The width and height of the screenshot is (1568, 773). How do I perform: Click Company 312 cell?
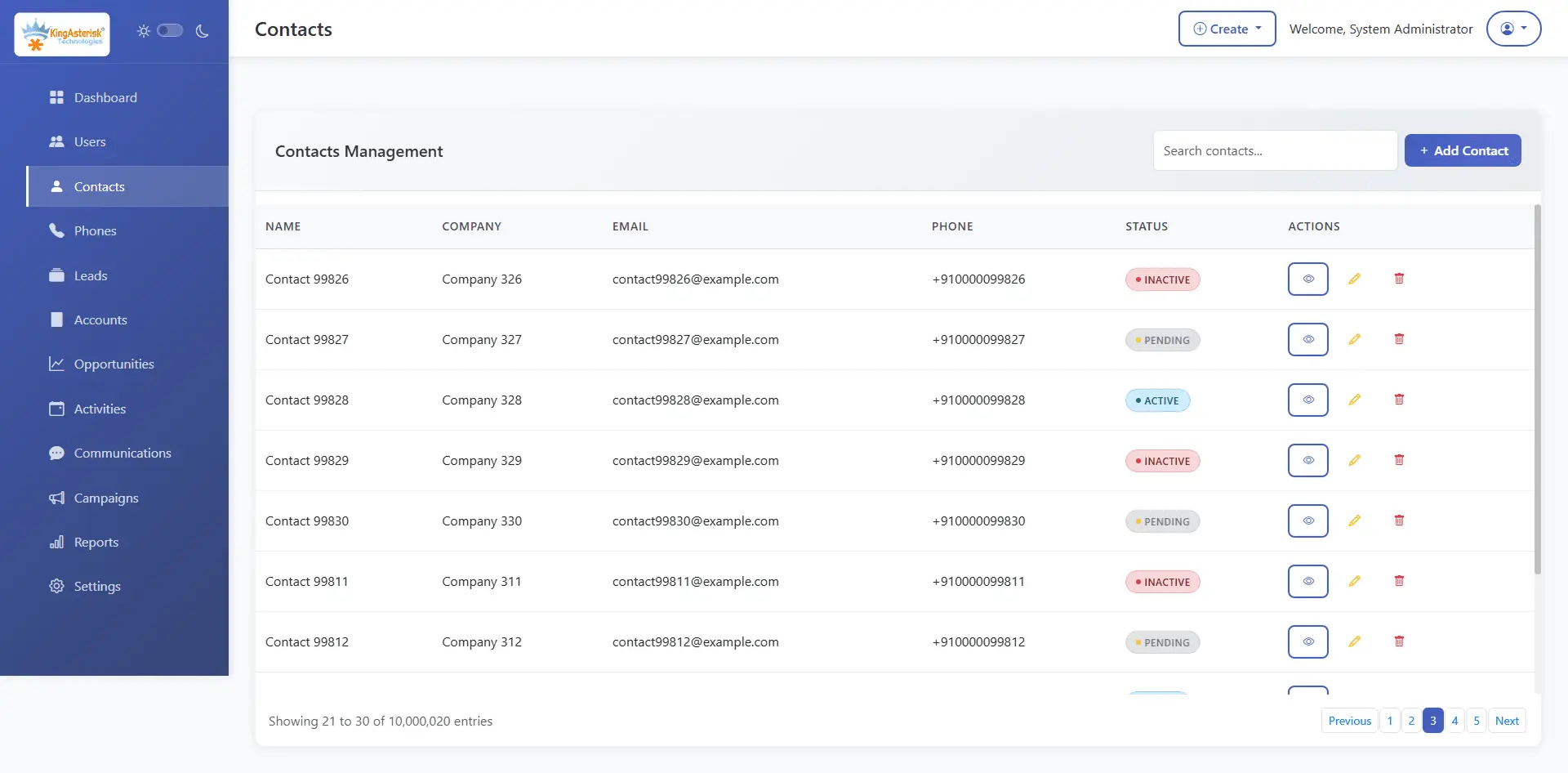click(482, 641)
